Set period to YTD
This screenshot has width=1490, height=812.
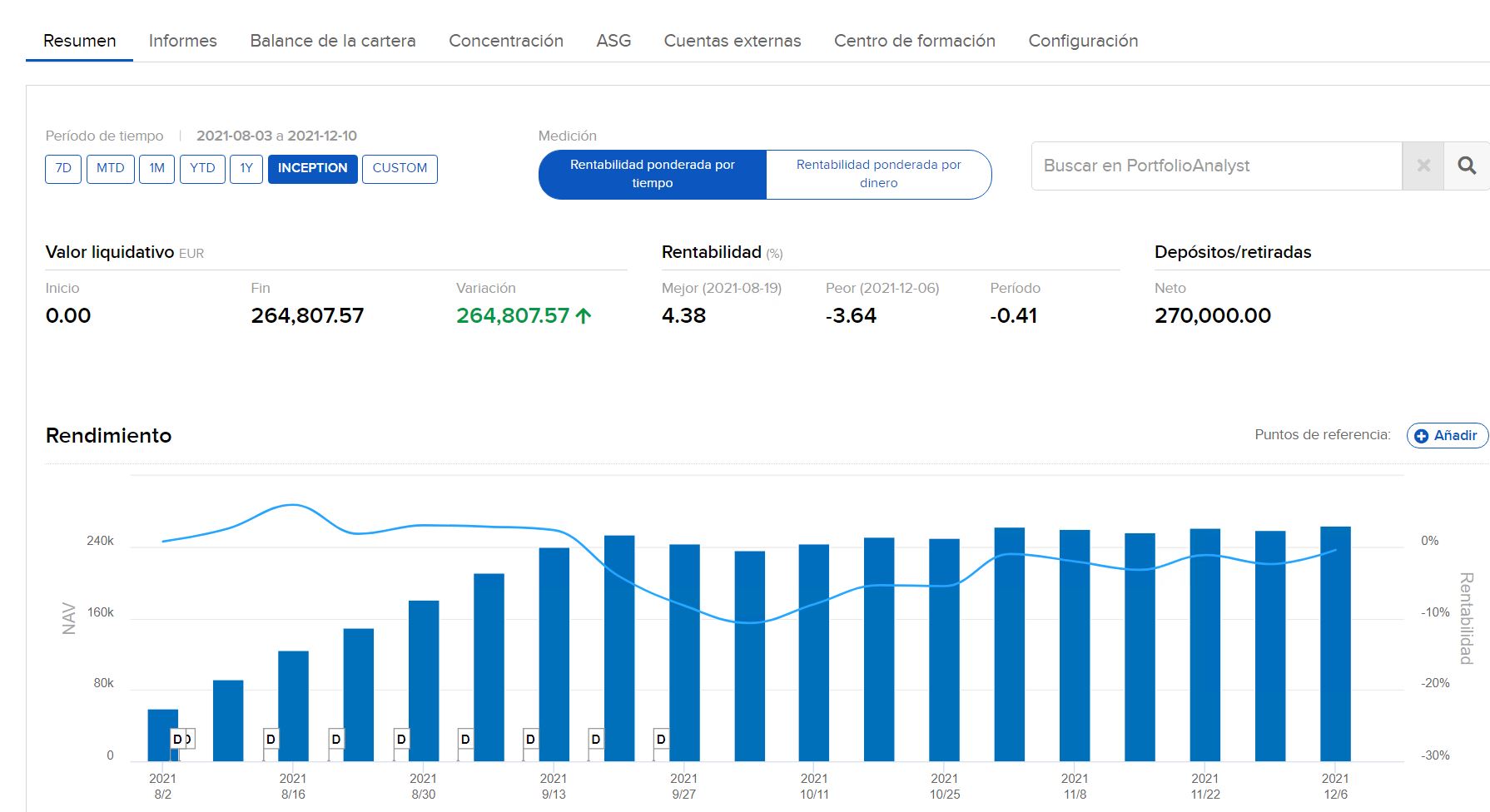click(x=202, y=169)
